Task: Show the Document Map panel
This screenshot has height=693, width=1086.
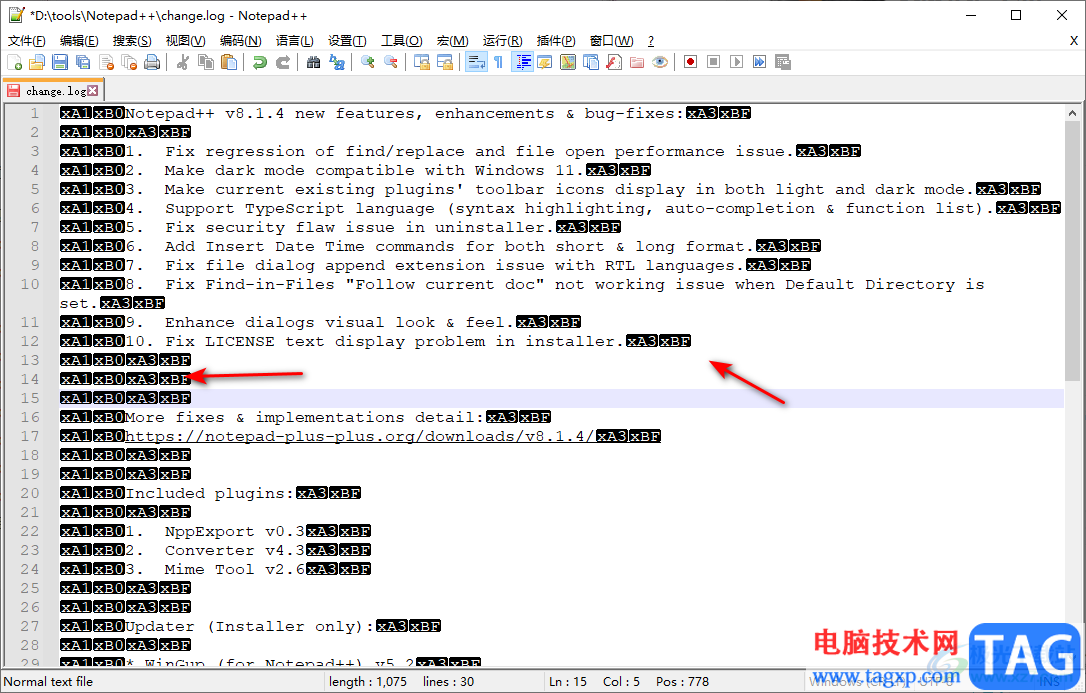Action: pos(568,62)
